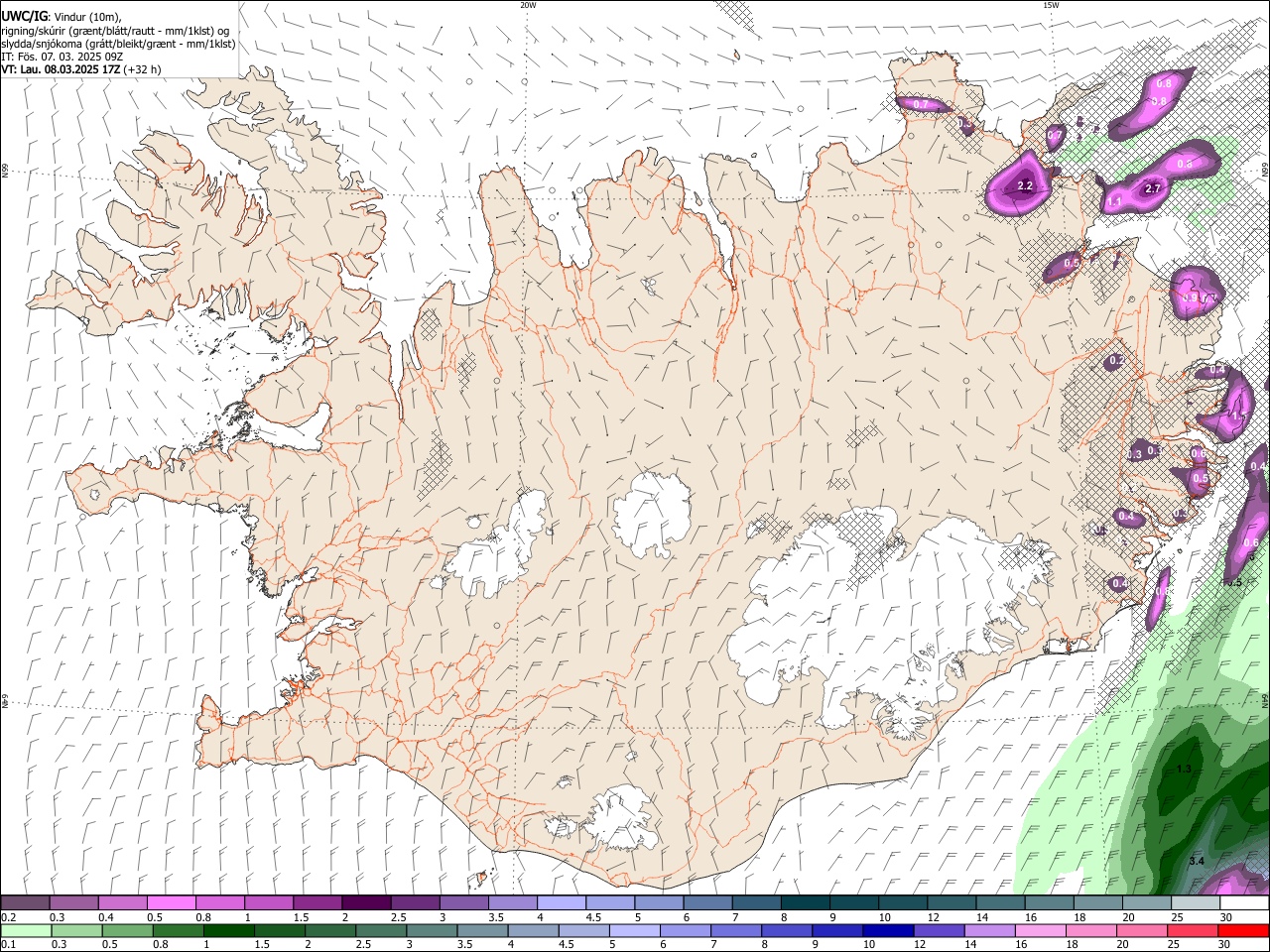This screenshot has height=952, width=1270.
Task: Click the bright red 30 legend swatch
Action: tap(1243, 930)
